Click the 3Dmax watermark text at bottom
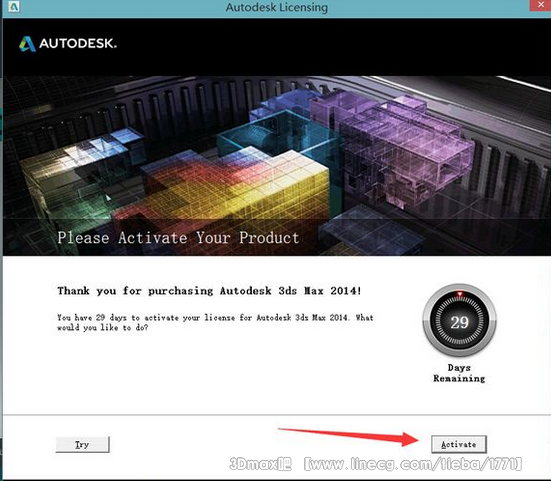The width and height of the screenshot is (551, 481). click(260, 464)
